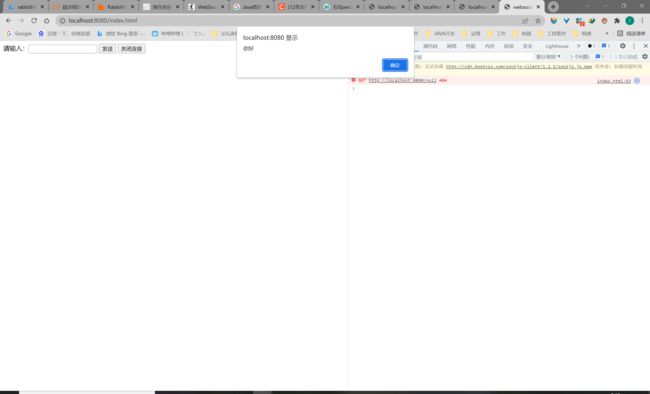Switch to the DevTools 安全 tab
This screenshot has height=394, width=650.
[527, 46]
